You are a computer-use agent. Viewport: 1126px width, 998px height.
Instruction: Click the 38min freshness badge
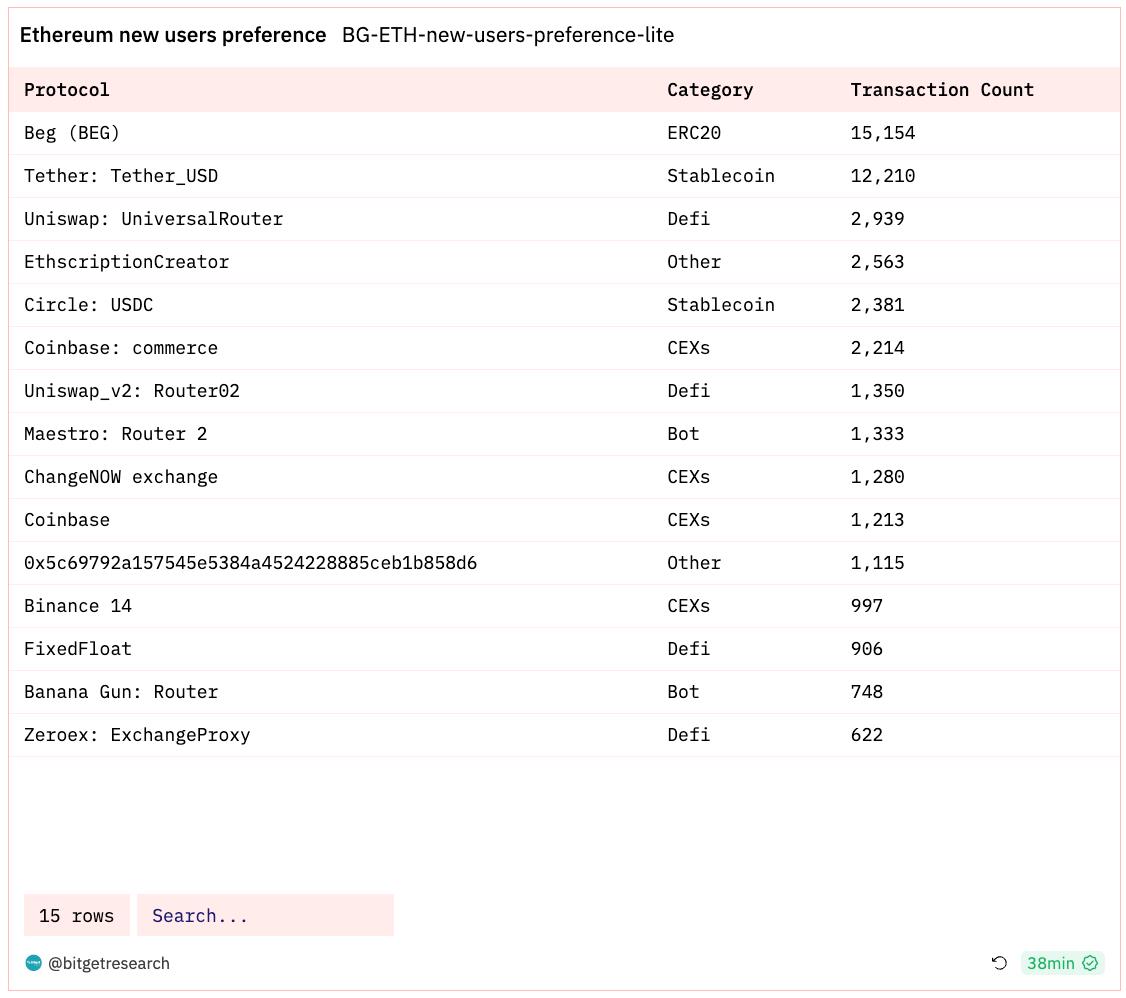pos(1062,963)
